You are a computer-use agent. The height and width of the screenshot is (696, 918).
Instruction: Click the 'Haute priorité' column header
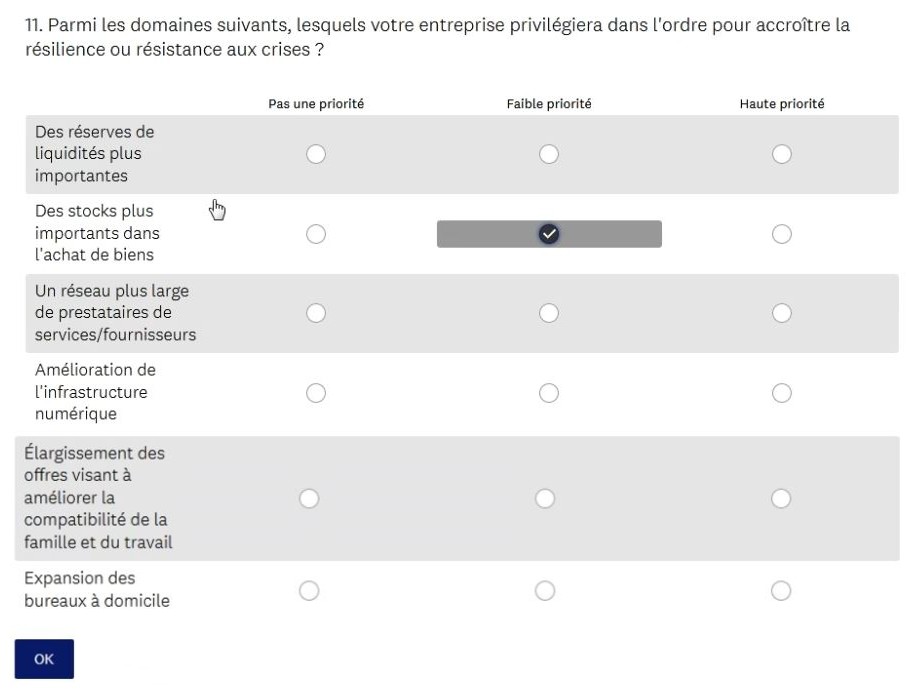[x=781, y=104]
